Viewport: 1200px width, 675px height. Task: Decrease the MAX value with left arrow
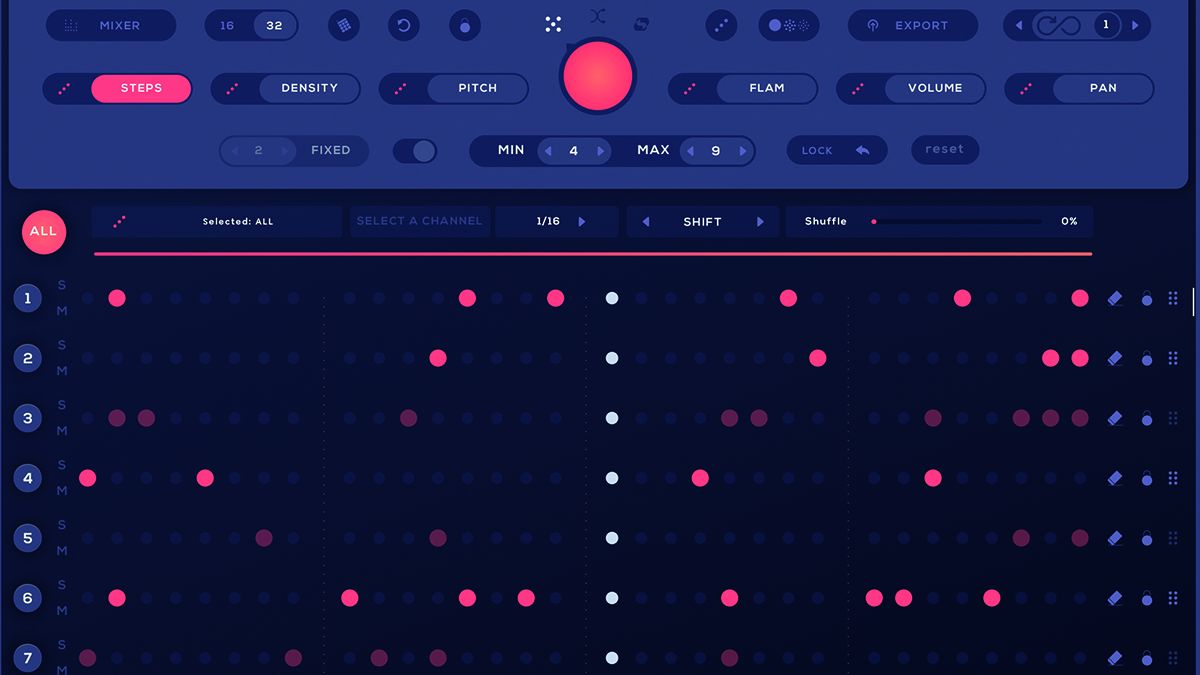[x=689, y=151]
